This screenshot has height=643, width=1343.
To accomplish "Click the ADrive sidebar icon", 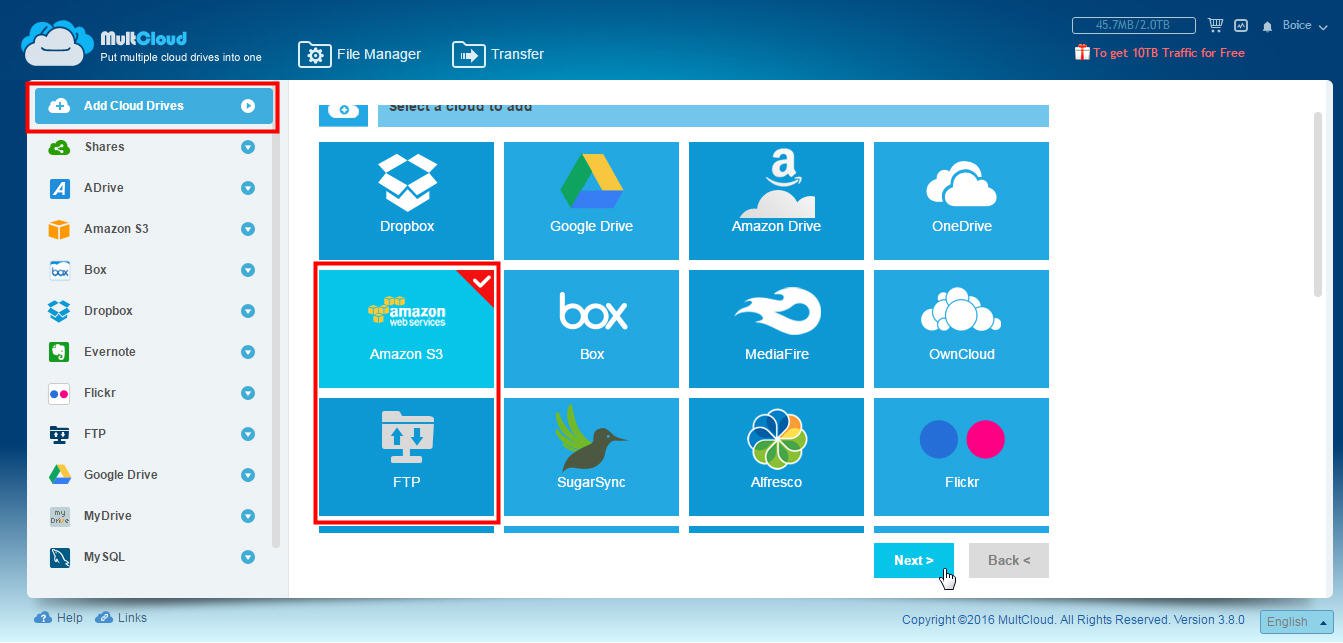I will (59, 188).
